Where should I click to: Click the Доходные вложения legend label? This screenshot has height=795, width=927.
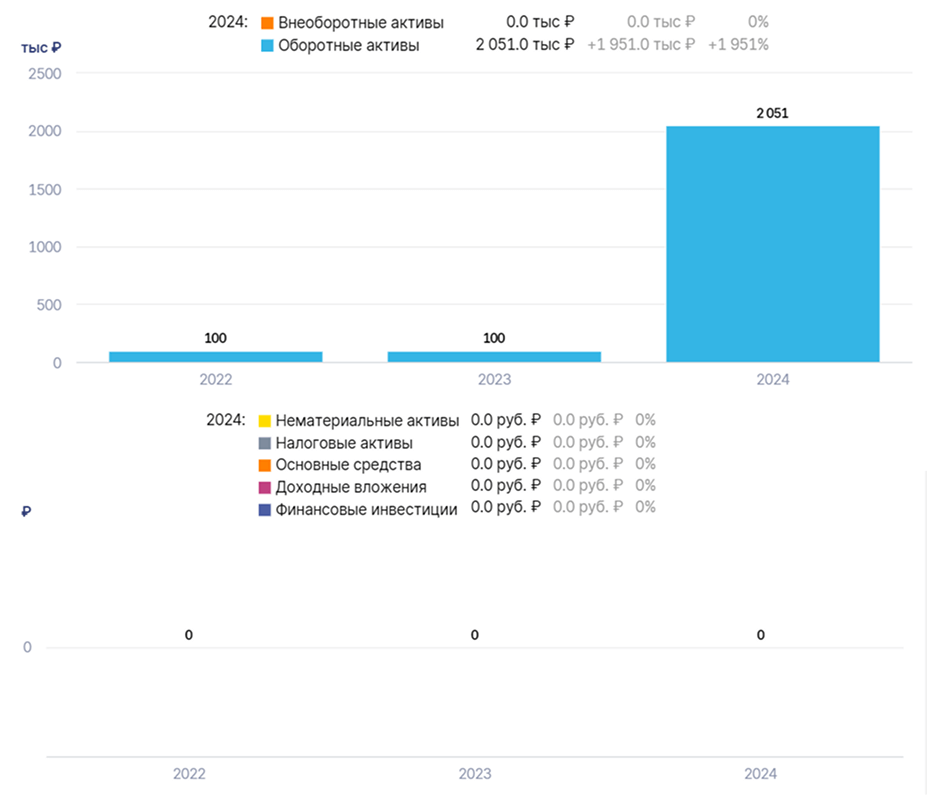[351, 488]
